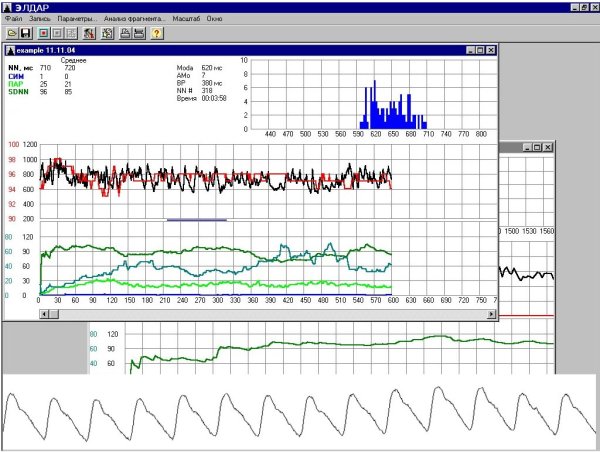
Task: Click the horizontal scrollbar thumb in example window
Action: click(x=54, y=314)
